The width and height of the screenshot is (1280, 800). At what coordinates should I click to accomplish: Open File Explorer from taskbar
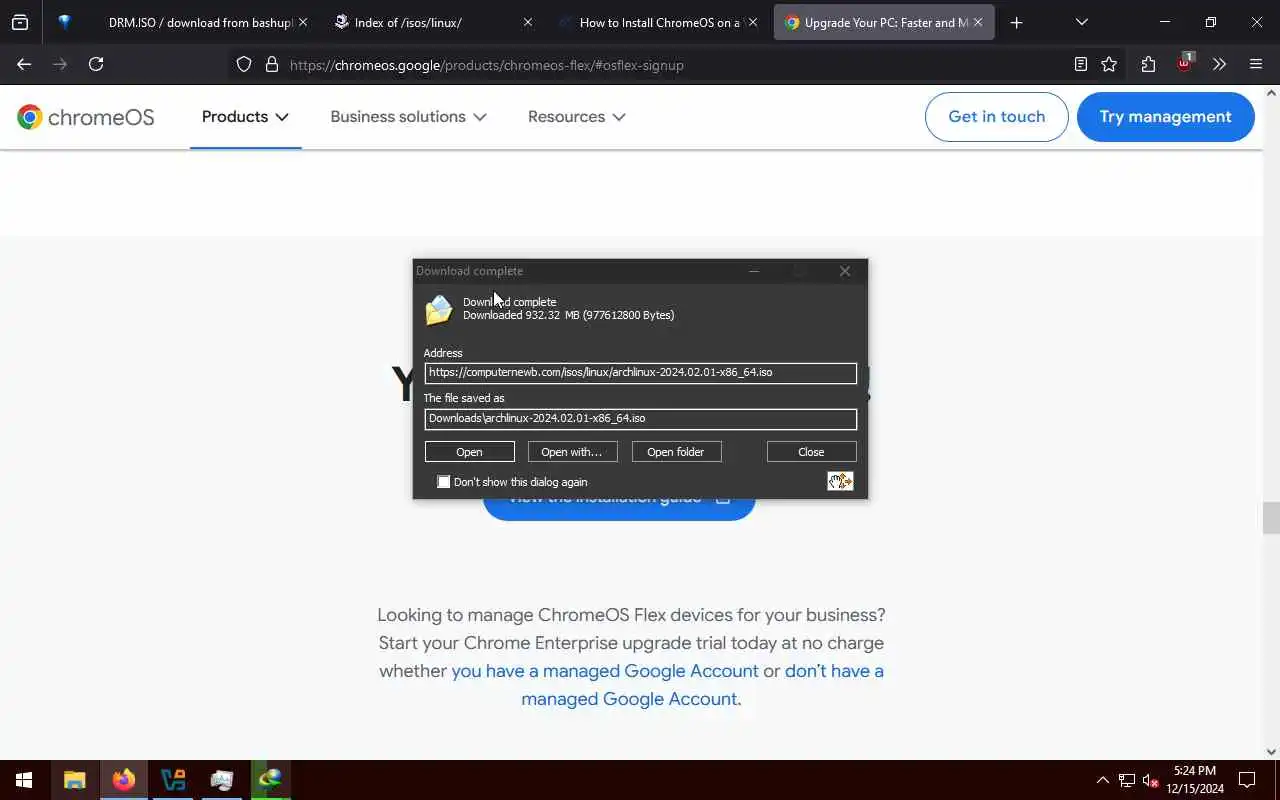pos(74,780)
